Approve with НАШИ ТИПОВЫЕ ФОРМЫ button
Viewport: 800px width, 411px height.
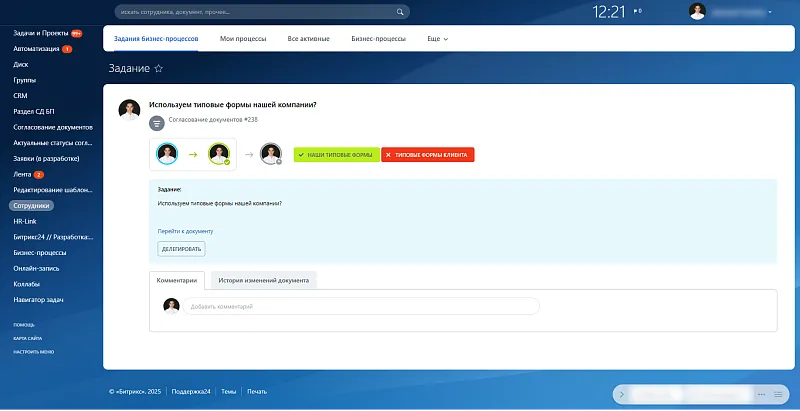point(337,155)
